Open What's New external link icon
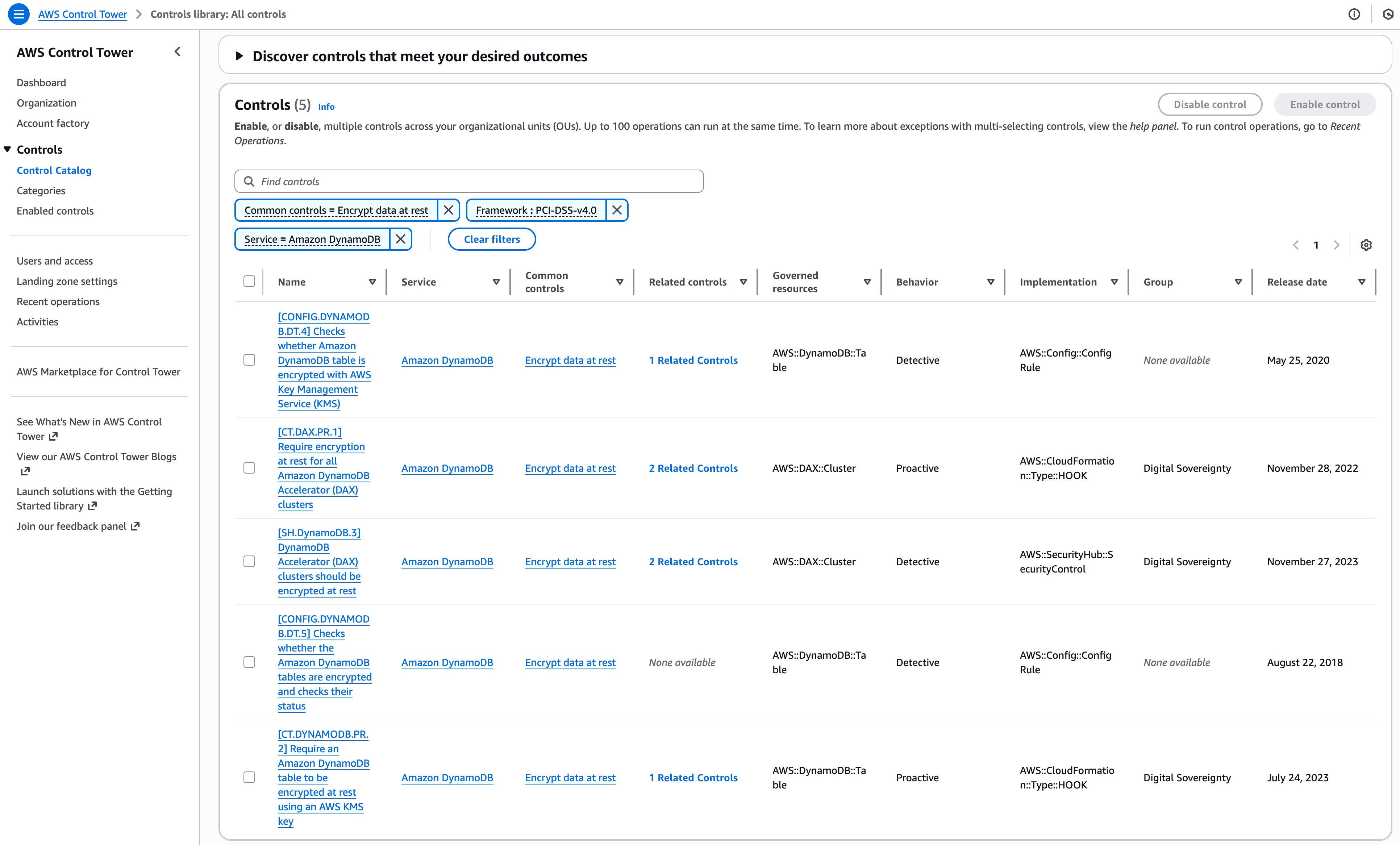This screenshot has height=845, width=1400. pyautogui.click(x=53, y=436)
